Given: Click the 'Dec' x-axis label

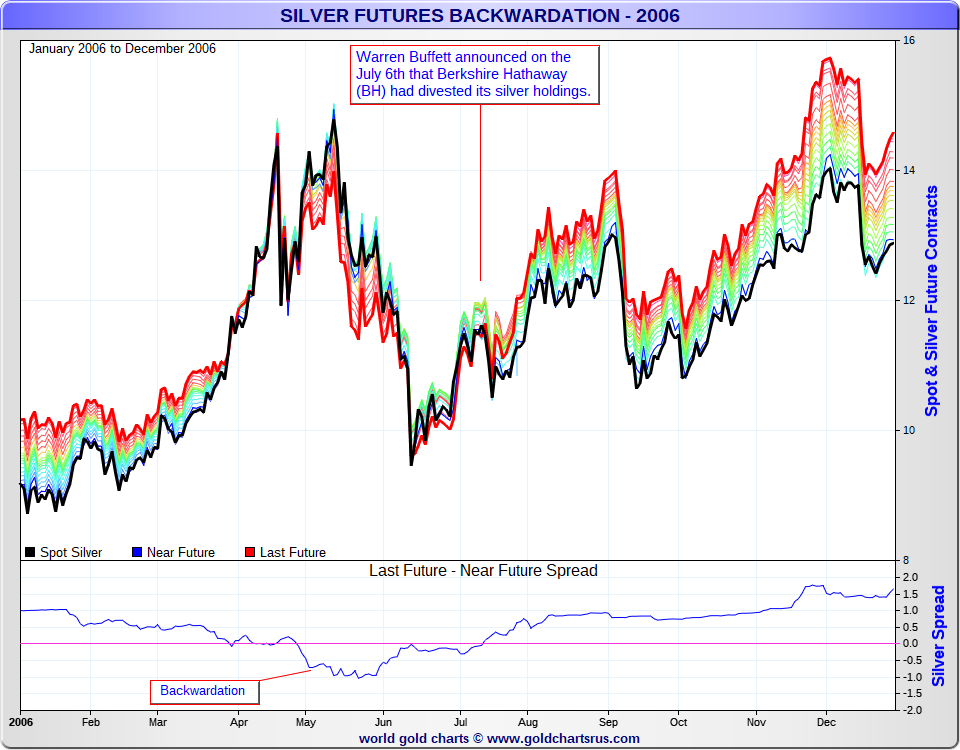Looking at the screenshot, I should pos(826,722).
